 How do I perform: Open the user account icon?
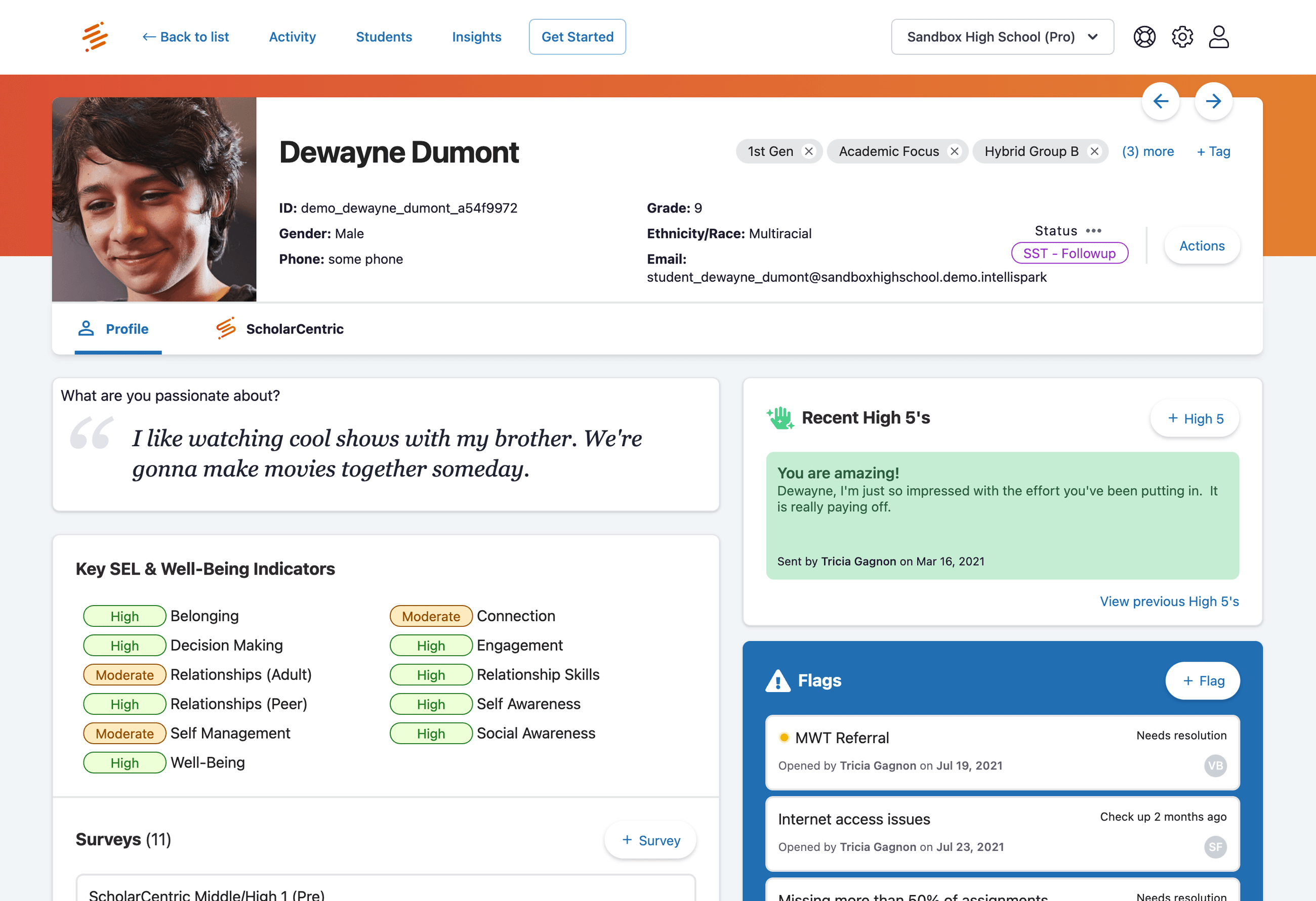click(1219, 37)
